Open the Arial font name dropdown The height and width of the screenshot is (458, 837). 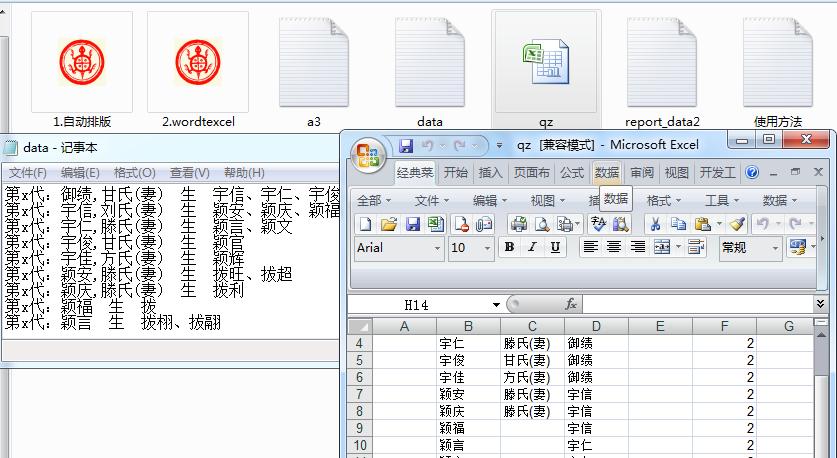(x=437, y=248)
